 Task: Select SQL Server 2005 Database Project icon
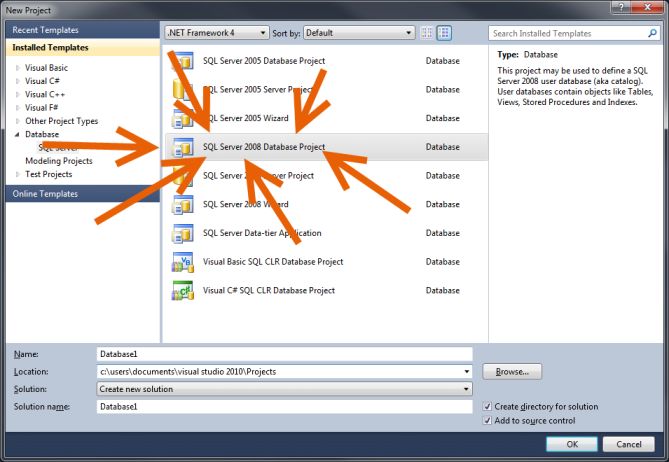[x=183, y=61]
